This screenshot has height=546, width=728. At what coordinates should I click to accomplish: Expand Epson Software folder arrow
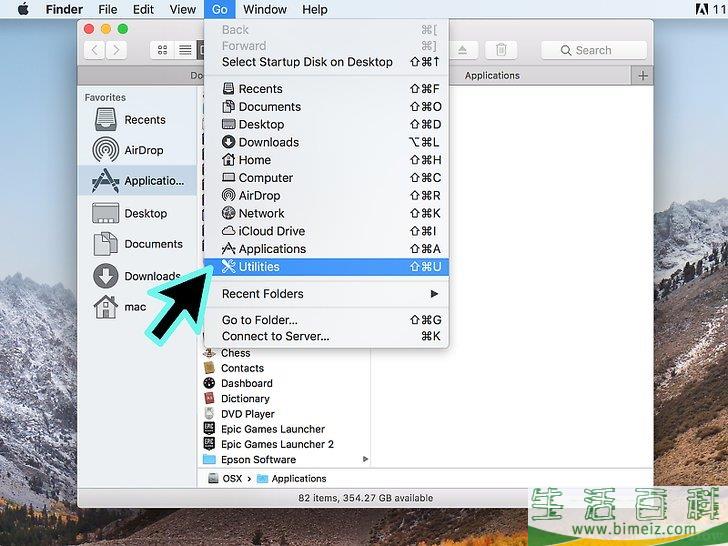[365, 459]
